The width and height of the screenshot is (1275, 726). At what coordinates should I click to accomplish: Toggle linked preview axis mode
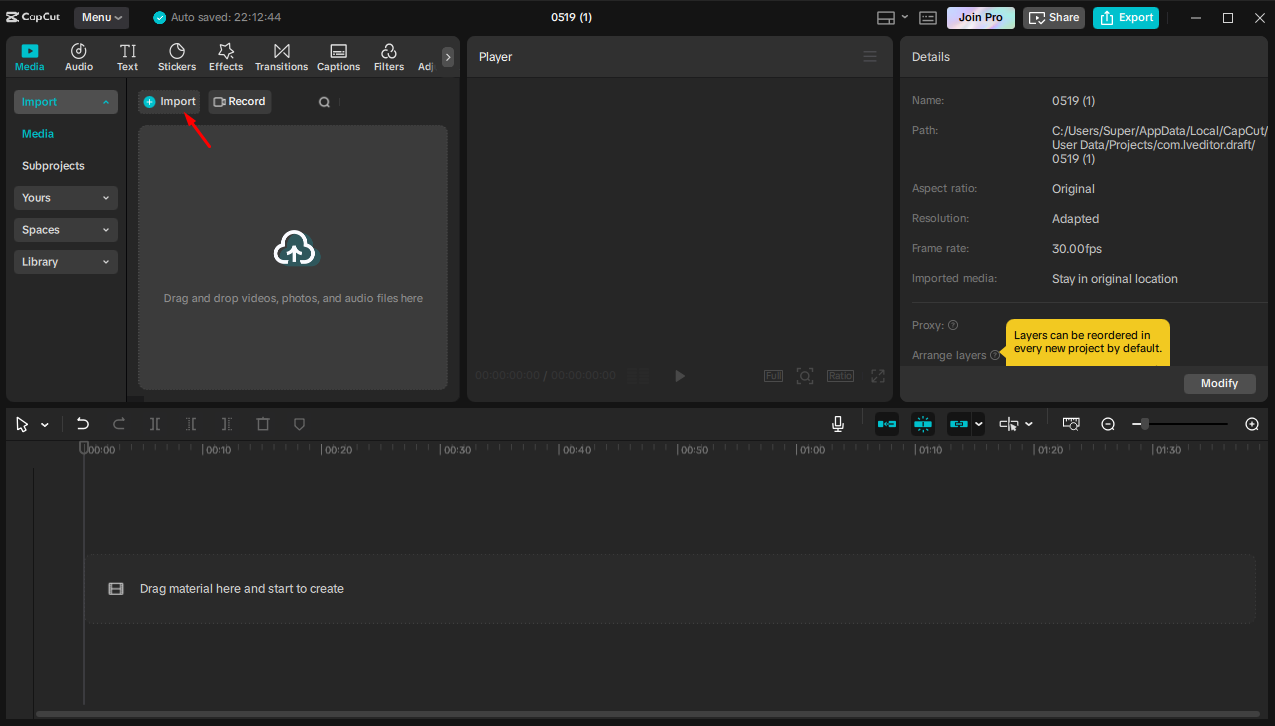[1010, 424]
